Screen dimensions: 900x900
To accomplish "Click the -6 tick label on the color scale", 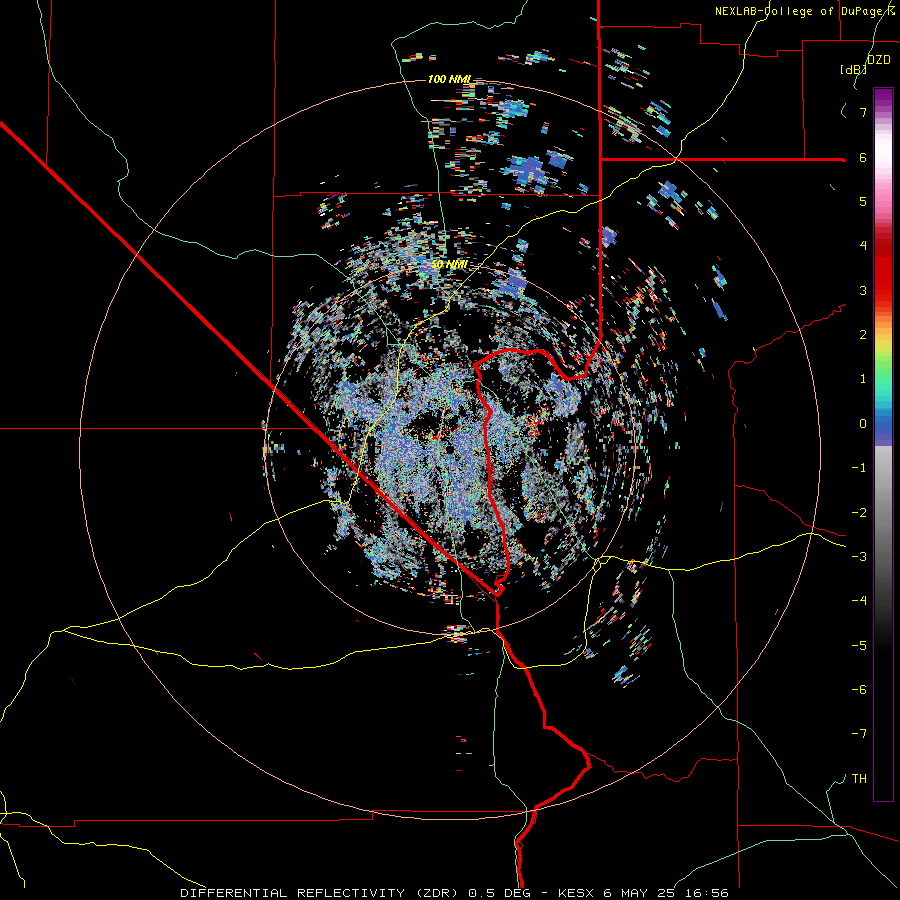I will point(859,690).
